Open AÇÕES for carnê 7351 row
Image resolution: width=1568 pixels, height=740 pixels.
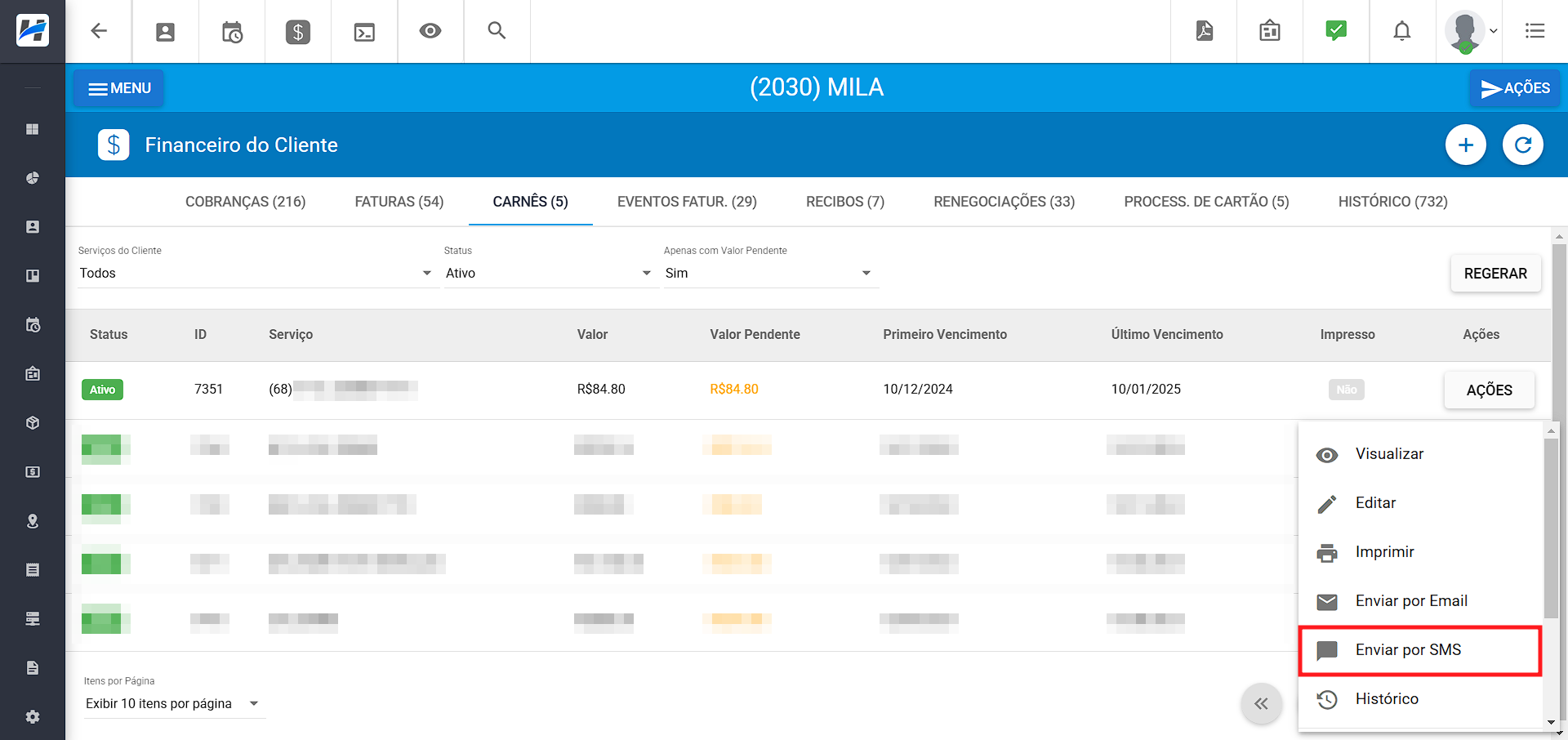tap(1489, 390)
